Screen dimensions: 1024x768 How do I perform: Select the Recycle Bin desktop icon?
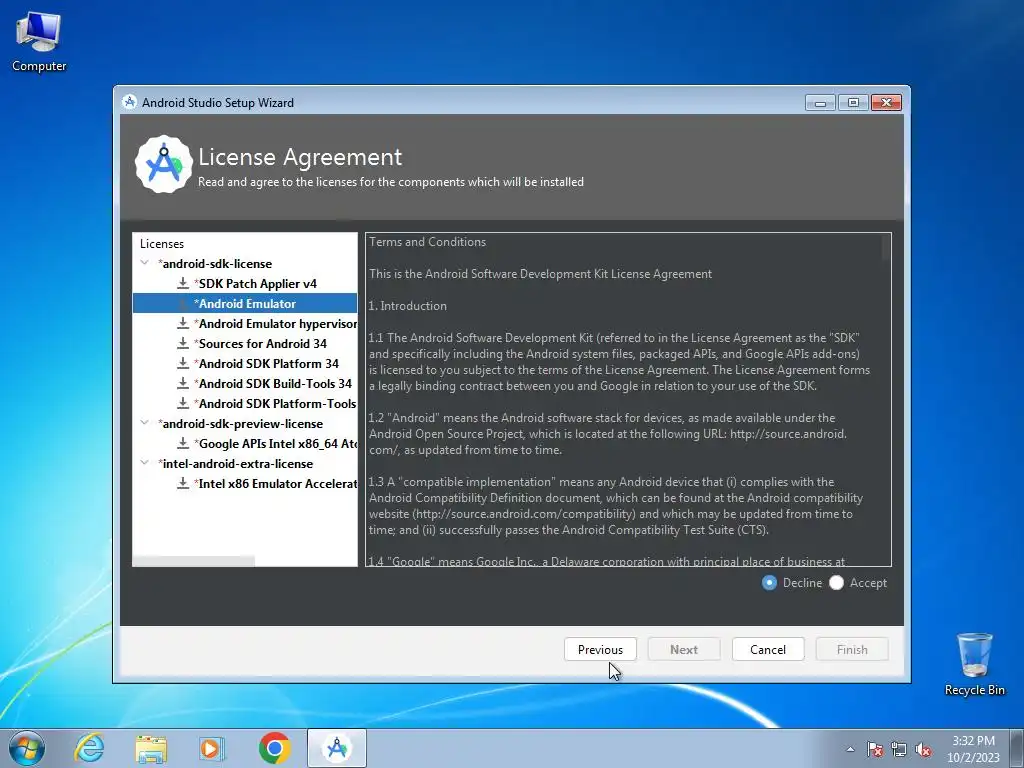(974, 664)
